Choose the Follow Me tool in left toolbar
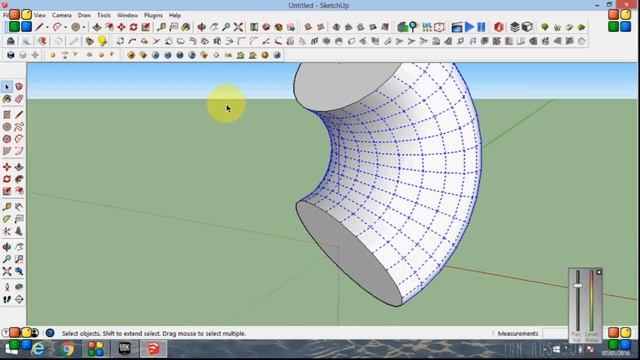The width and height of the screenshot is (640, 360). pyautogui.click(x=19, y=179)
